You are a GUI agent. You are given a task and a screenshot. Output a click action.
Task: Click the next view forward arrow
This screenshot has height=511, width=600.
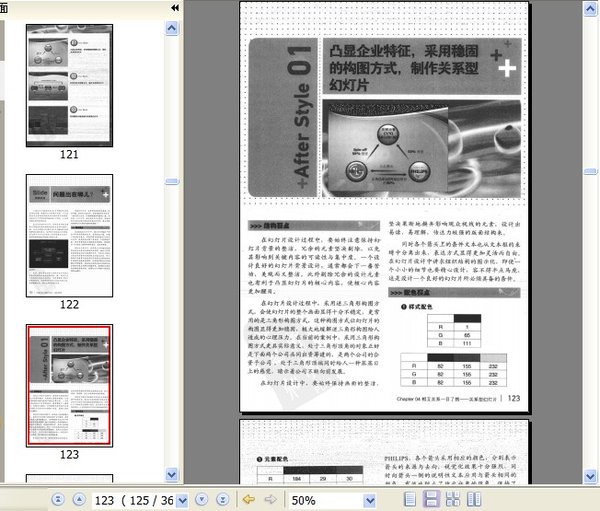tap(270, 499)
